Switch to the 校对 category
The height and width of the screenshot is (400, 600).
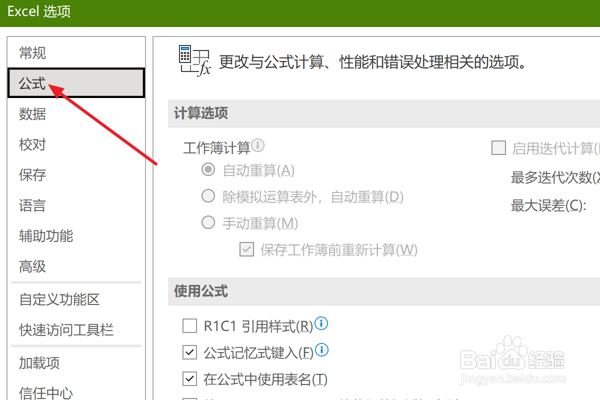click(76, 144)
